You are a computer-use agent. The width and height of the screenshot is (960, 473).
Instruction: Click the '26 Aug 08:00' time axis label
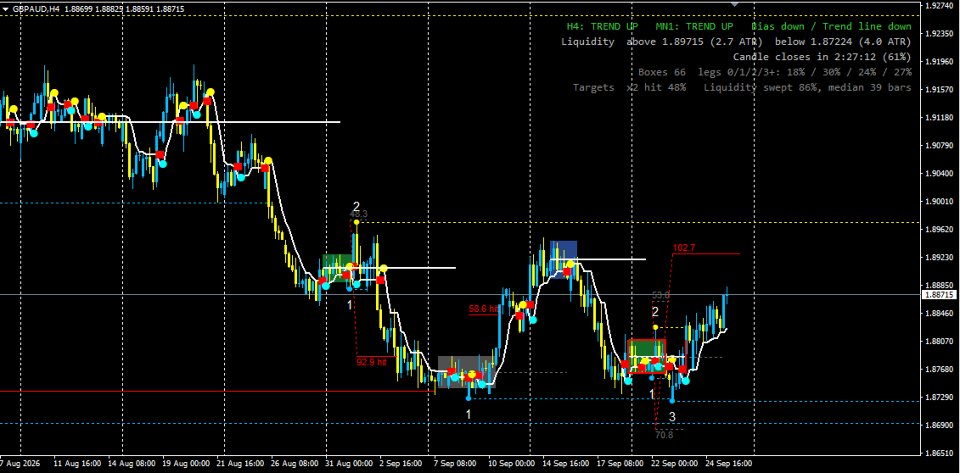click(295, 463)
